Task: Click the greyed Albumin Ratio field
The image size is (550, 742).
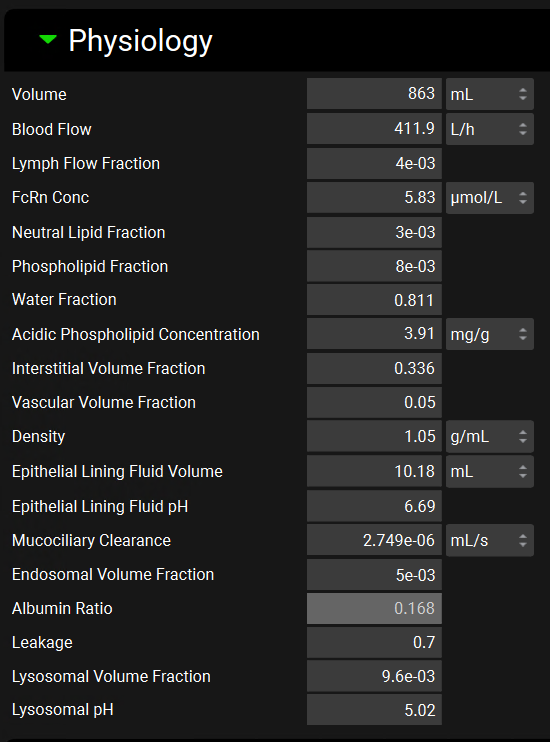Action: [x=374, y=609]
